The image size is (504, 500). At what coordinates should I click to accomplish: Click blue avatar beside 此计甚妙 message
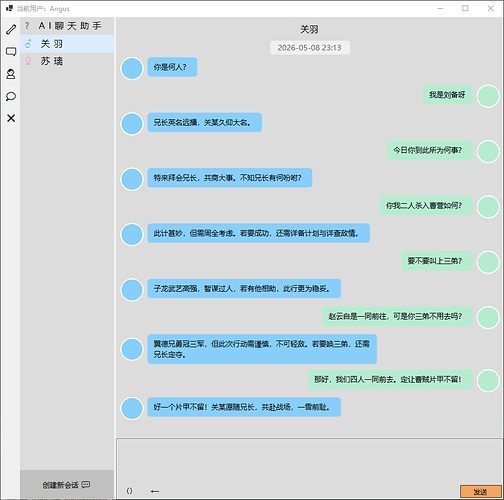click(x=132, y=234)
